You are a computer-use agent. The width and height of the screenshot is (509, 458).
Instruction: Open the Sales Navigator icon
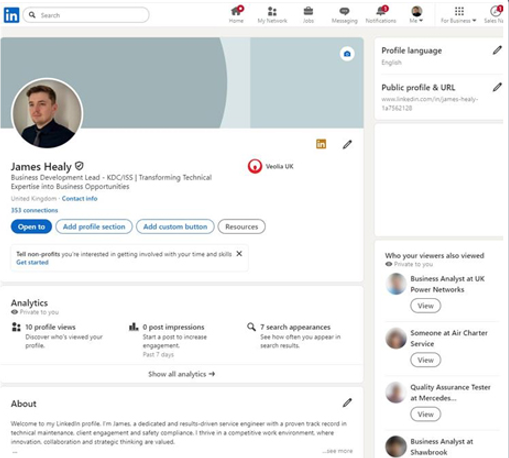pyautogui.click(x=495, y=15)
